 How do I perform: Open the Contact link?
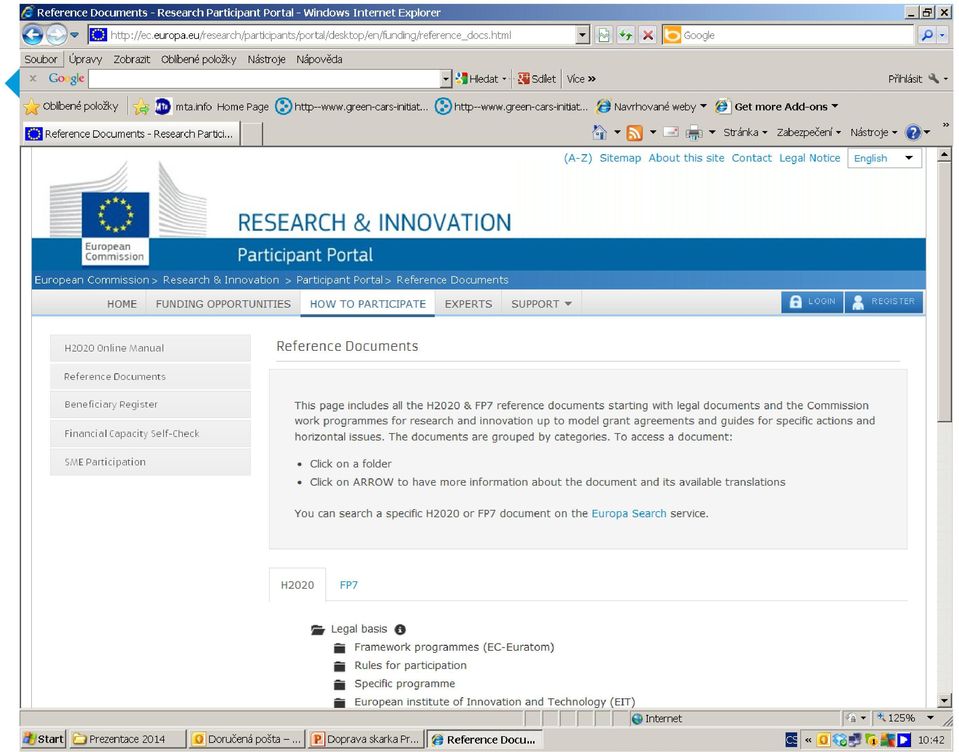[752, 158]
